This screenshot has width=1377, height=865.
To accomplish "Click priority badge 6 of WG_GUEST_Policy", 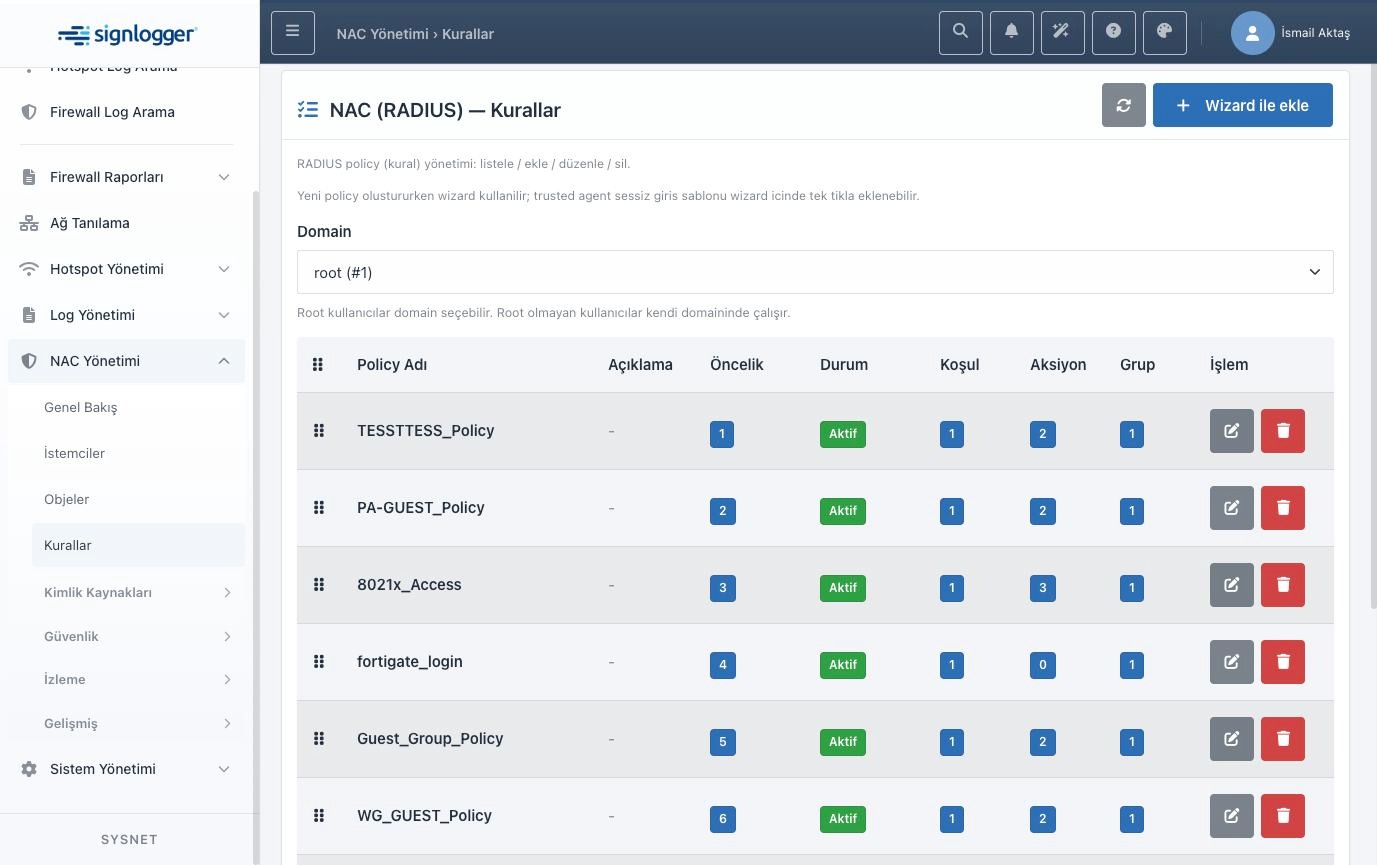I will point(723,819).
